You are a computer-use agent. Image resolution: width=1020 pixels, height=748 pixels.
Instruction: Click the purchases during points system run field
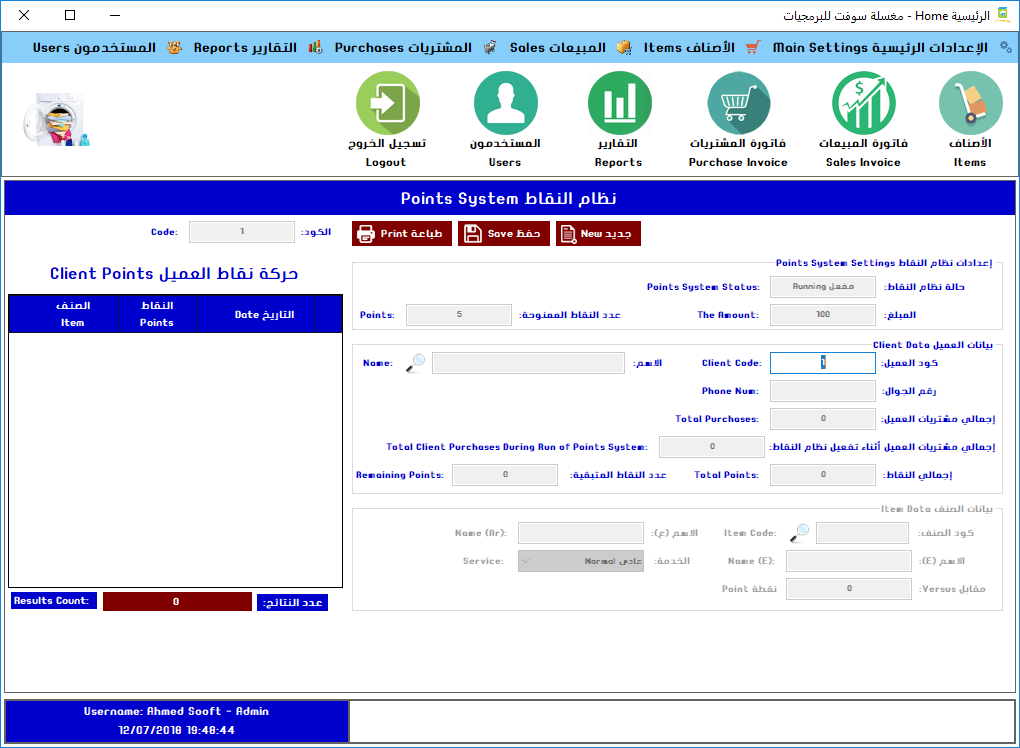click(712, 447)
